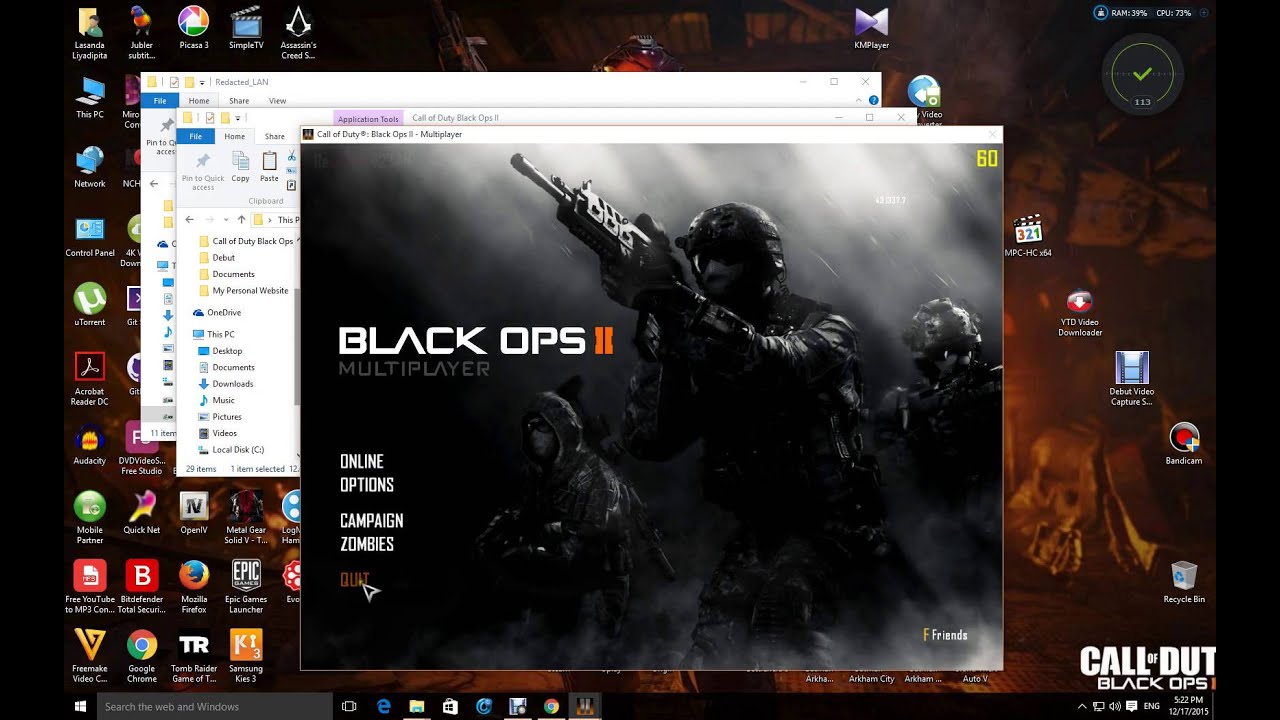Open This PC desktop icon
Screen dimensions: 1280x720
coord(90,97)
